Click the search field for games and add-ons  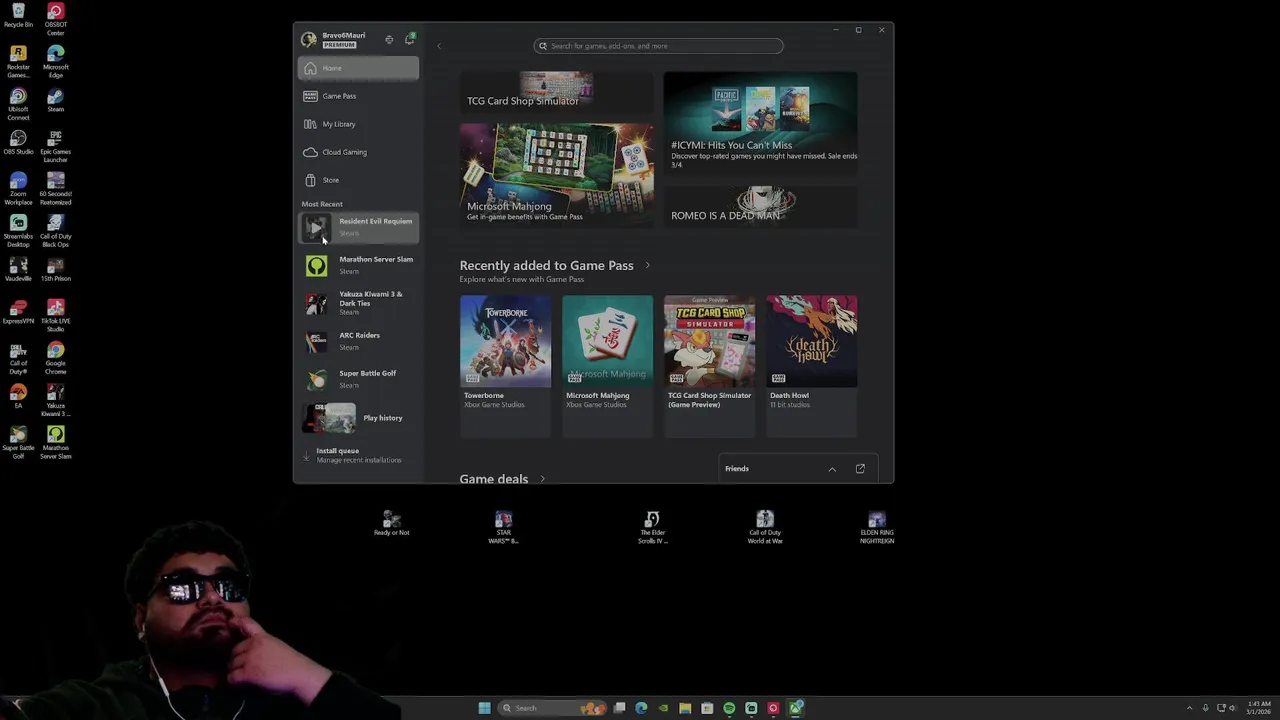tap(658, 46)
